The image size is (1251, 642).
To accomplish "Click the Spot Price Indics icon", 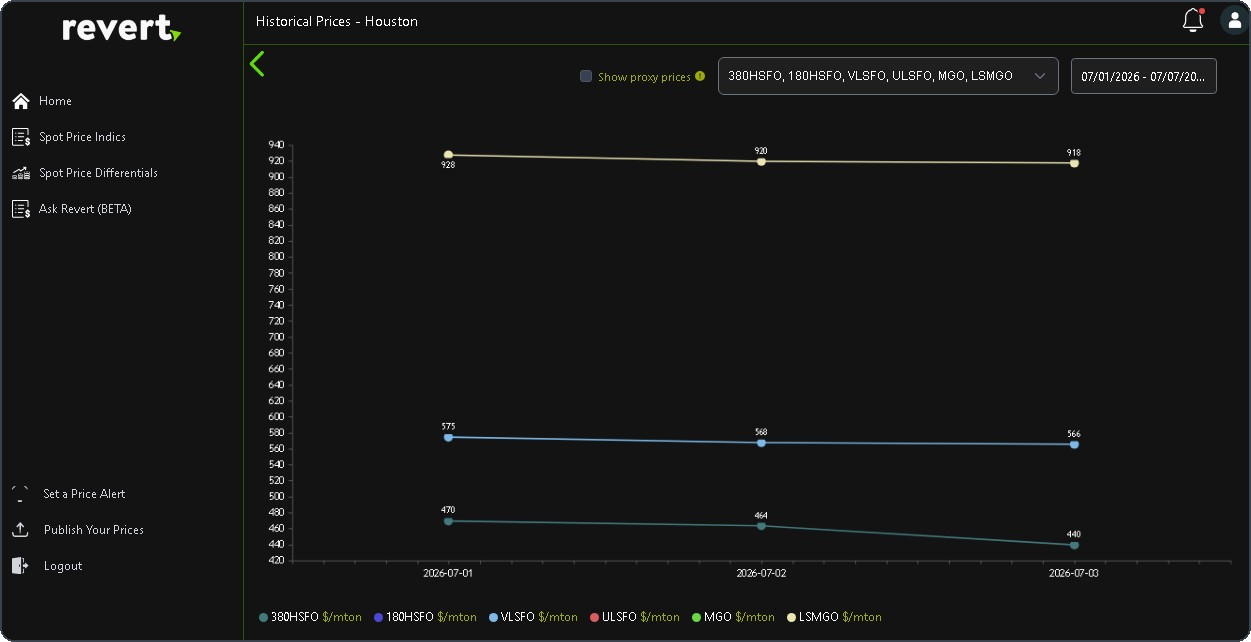I will (x=20, y=137).
